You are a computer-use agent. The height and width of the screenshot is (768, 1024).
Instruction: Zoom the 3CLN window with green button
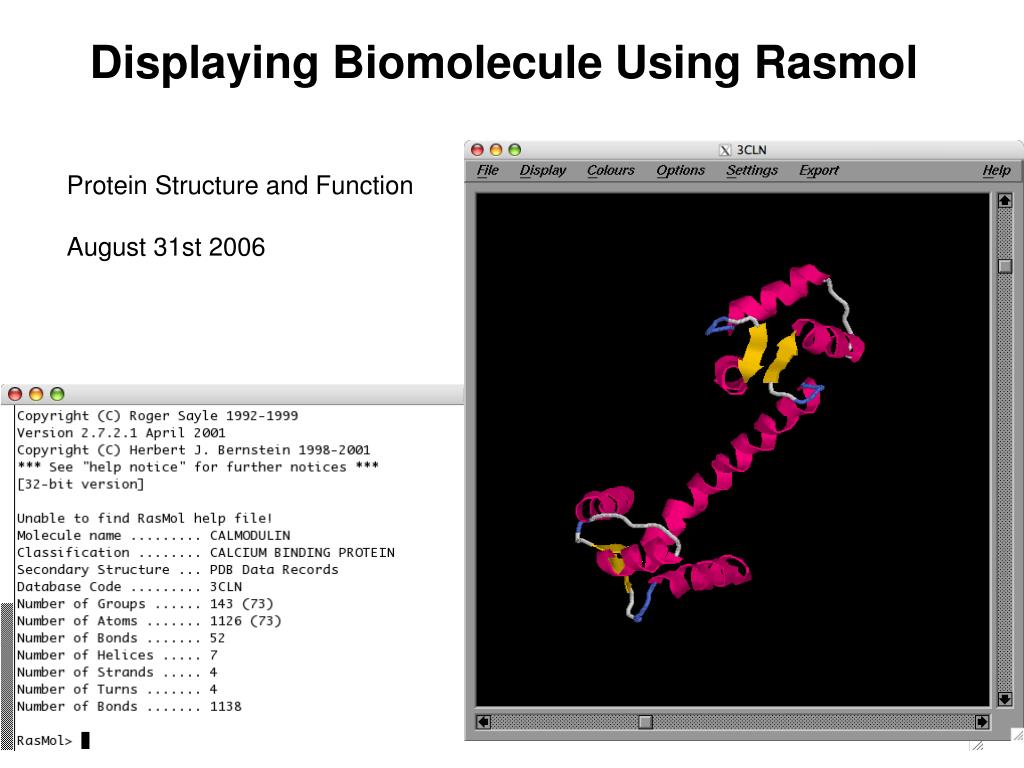tap(515, 150)
